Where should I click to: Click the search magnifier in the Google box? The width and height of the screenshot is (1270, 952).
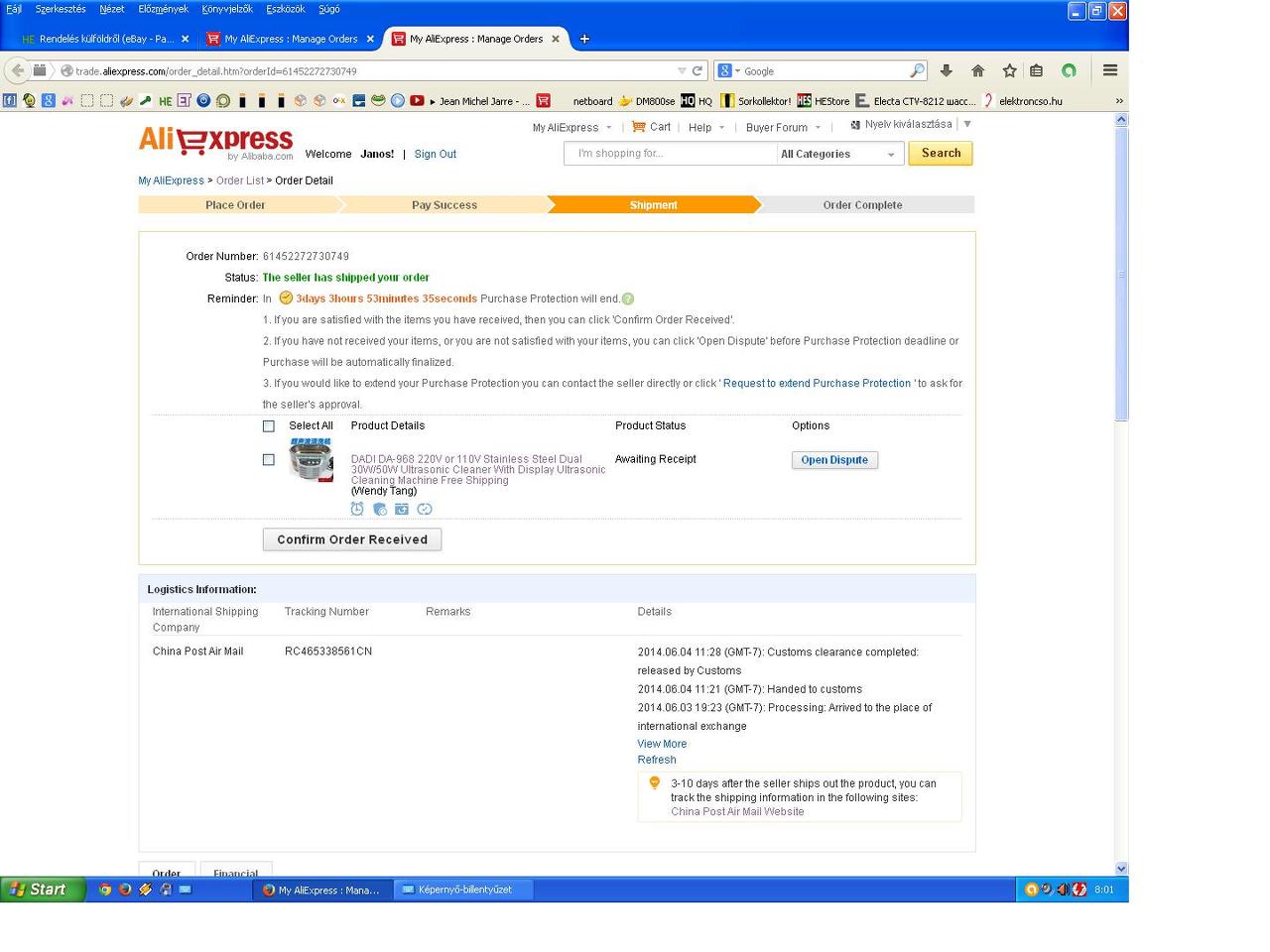pyautogui.click(x=917, y=70)
